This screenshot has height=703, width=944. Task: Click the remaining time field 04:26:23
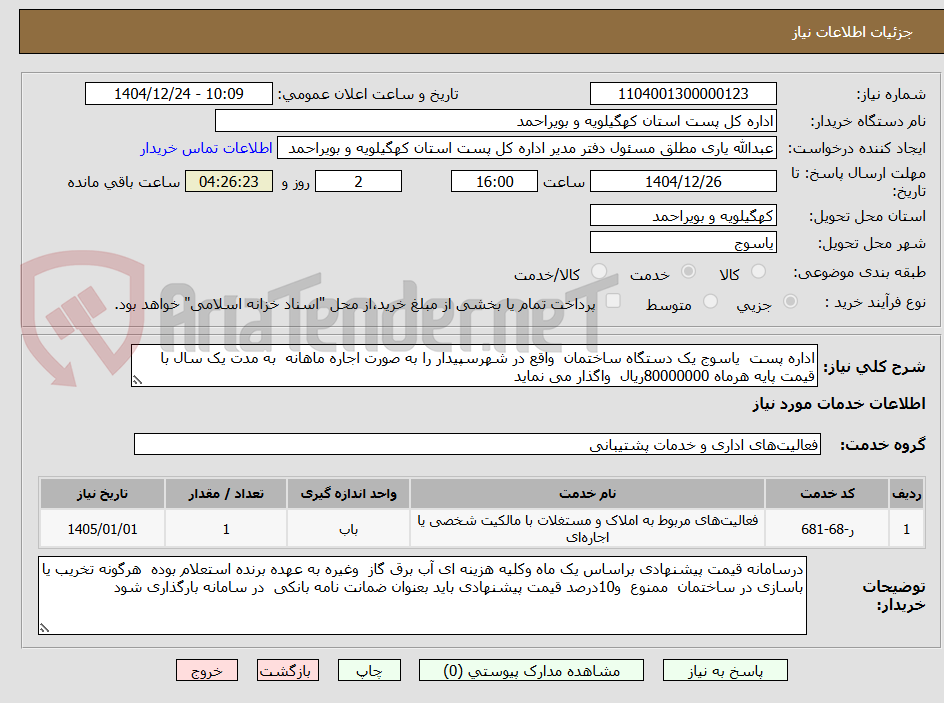[229, 181]
